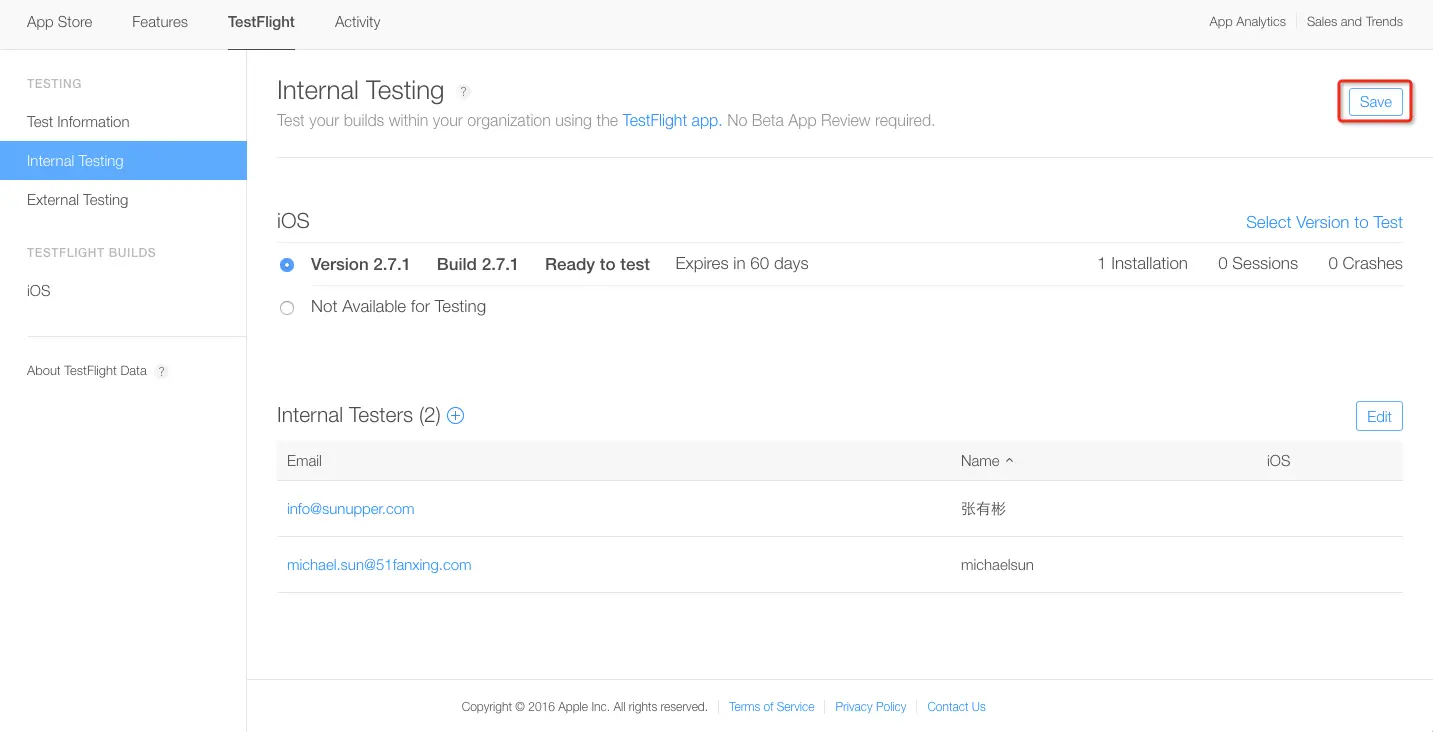Click the Save button
1433x732 pixels.
(x=1375, y=102)
